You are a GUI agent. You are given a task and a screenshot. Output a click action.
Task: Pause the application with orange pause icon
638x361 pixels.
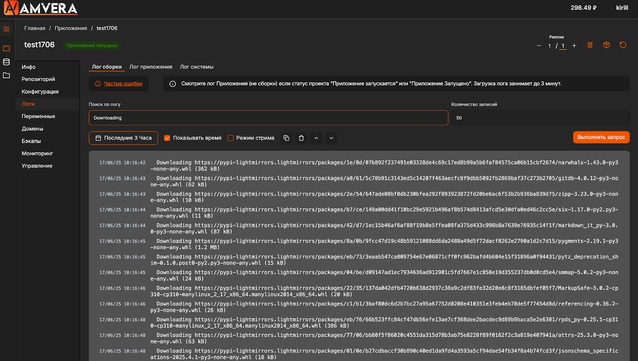coord(590,45)
